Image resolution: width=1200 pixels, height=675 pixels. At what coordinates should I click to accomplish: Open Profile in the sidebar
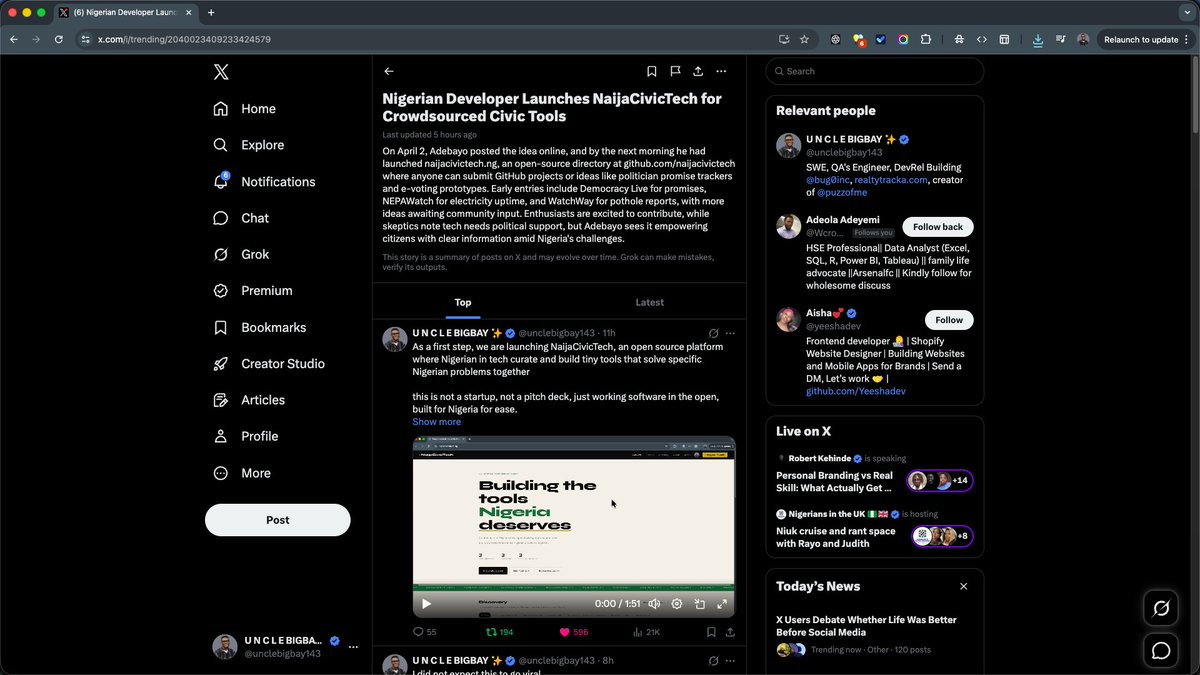pos(246,436)
